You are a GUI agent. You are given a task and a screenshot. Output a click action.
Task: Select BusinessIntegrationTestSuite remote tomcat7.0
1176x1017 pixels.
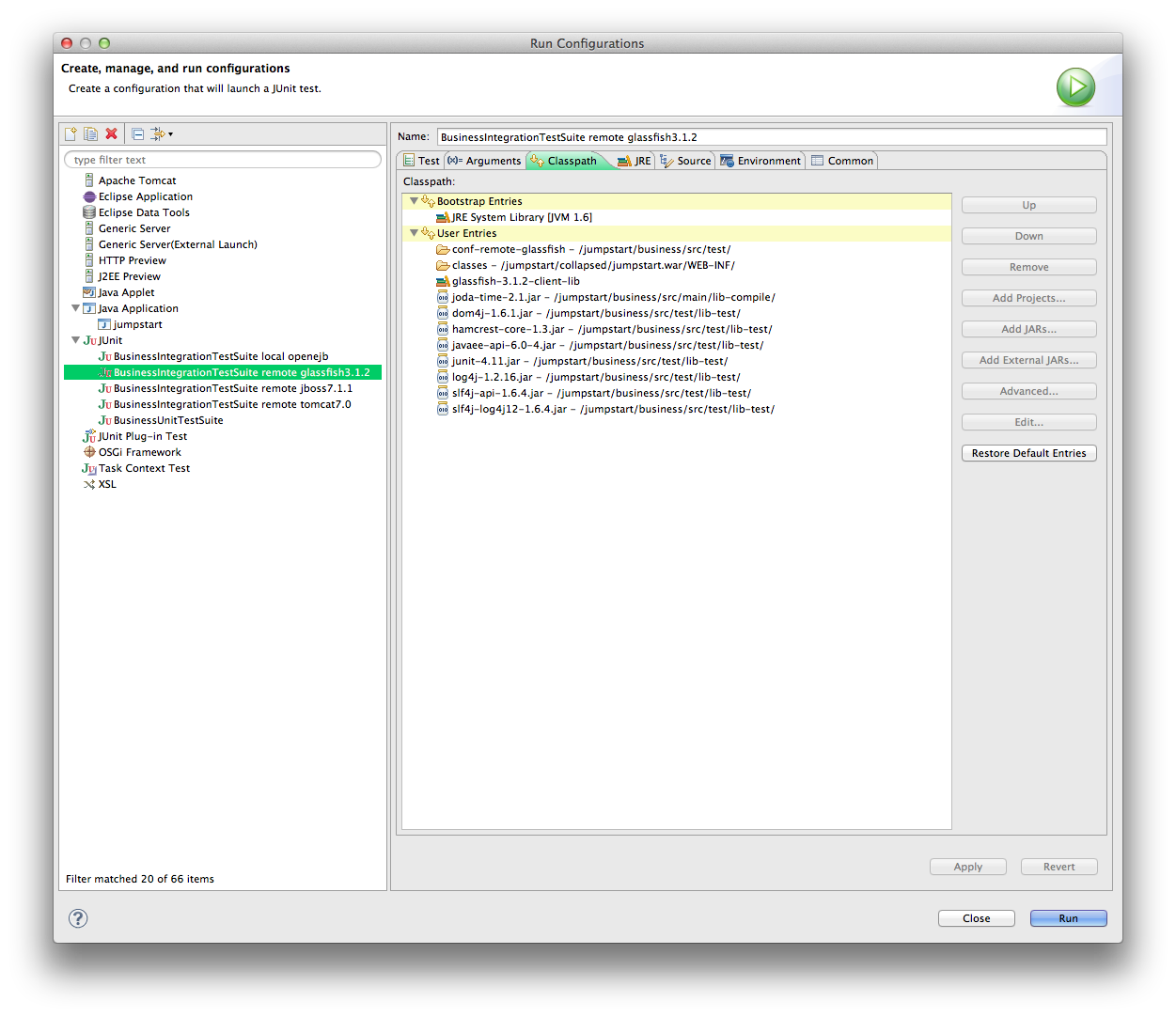(225, 404)
